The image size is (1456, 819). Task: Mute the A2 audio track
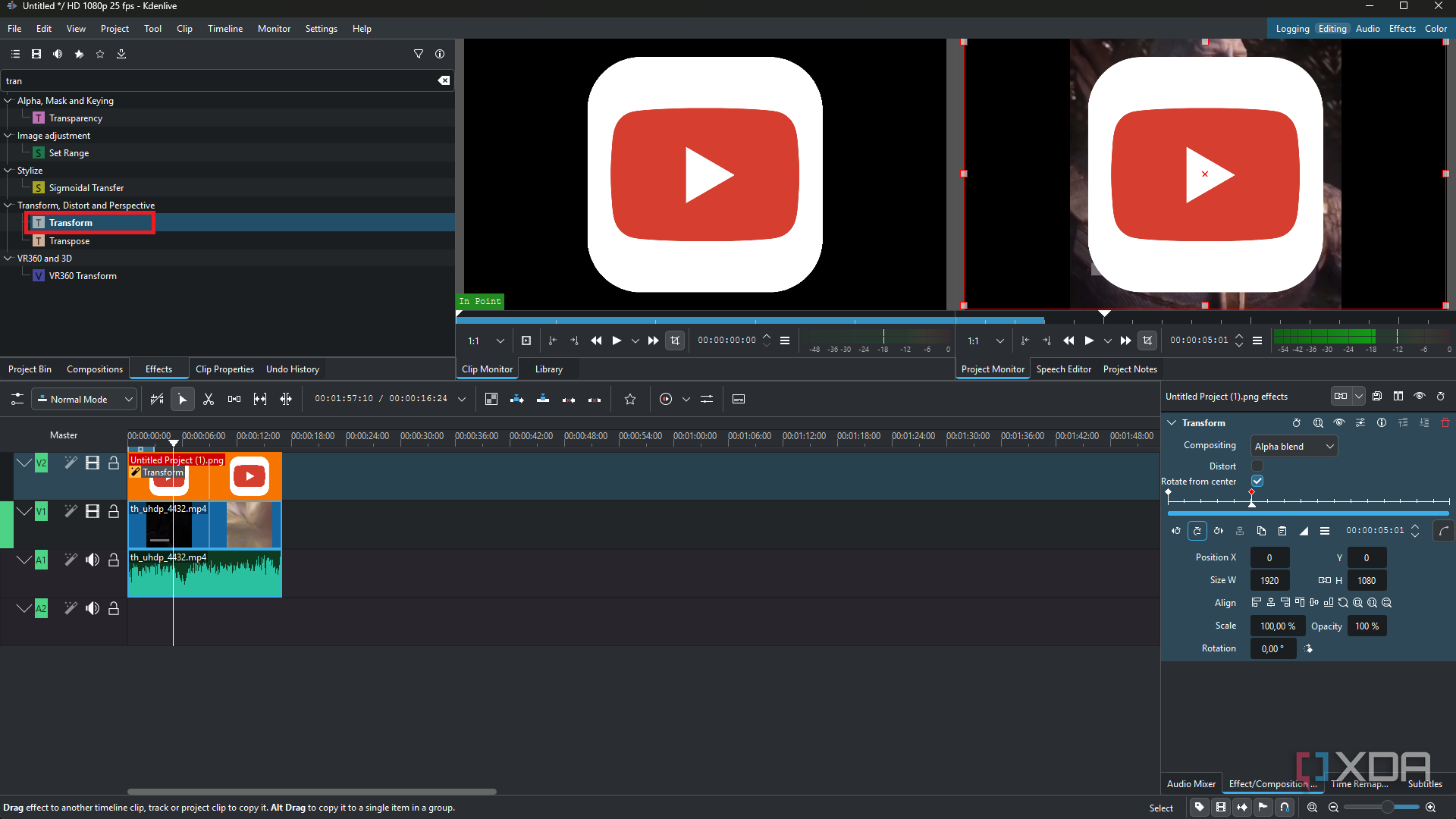pos(93,608)
